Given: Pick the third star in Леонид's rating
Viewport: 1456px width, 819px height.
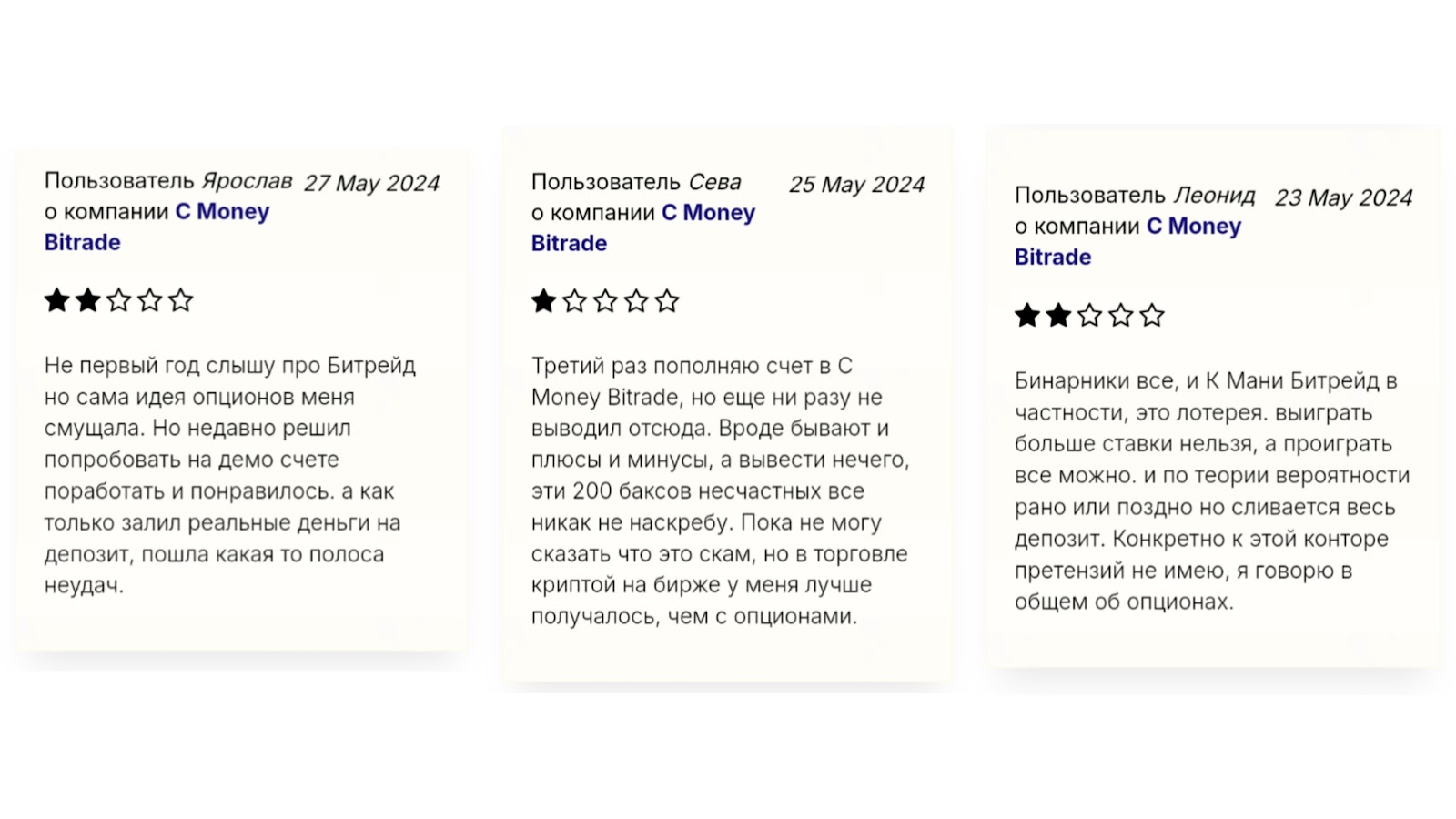Looking at the screenshot, I should pos(1089,316).
